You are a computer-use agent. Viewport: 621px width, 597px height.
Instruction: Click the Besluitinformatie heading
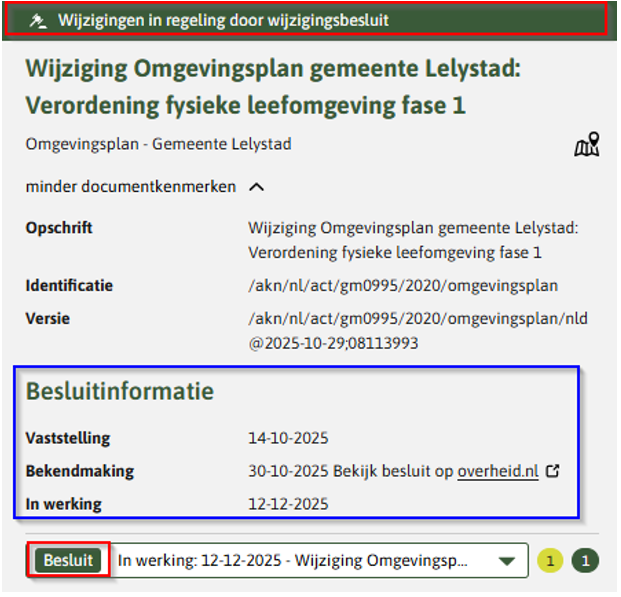tap(118, 390)
